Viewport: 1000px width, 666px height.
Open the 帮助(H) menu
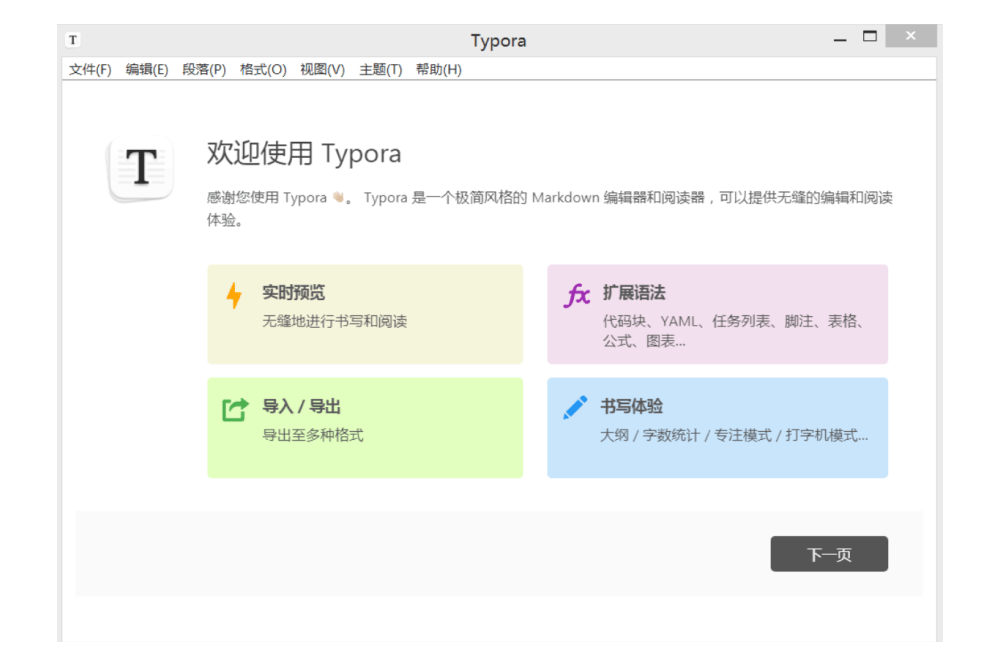coord(438,70)
